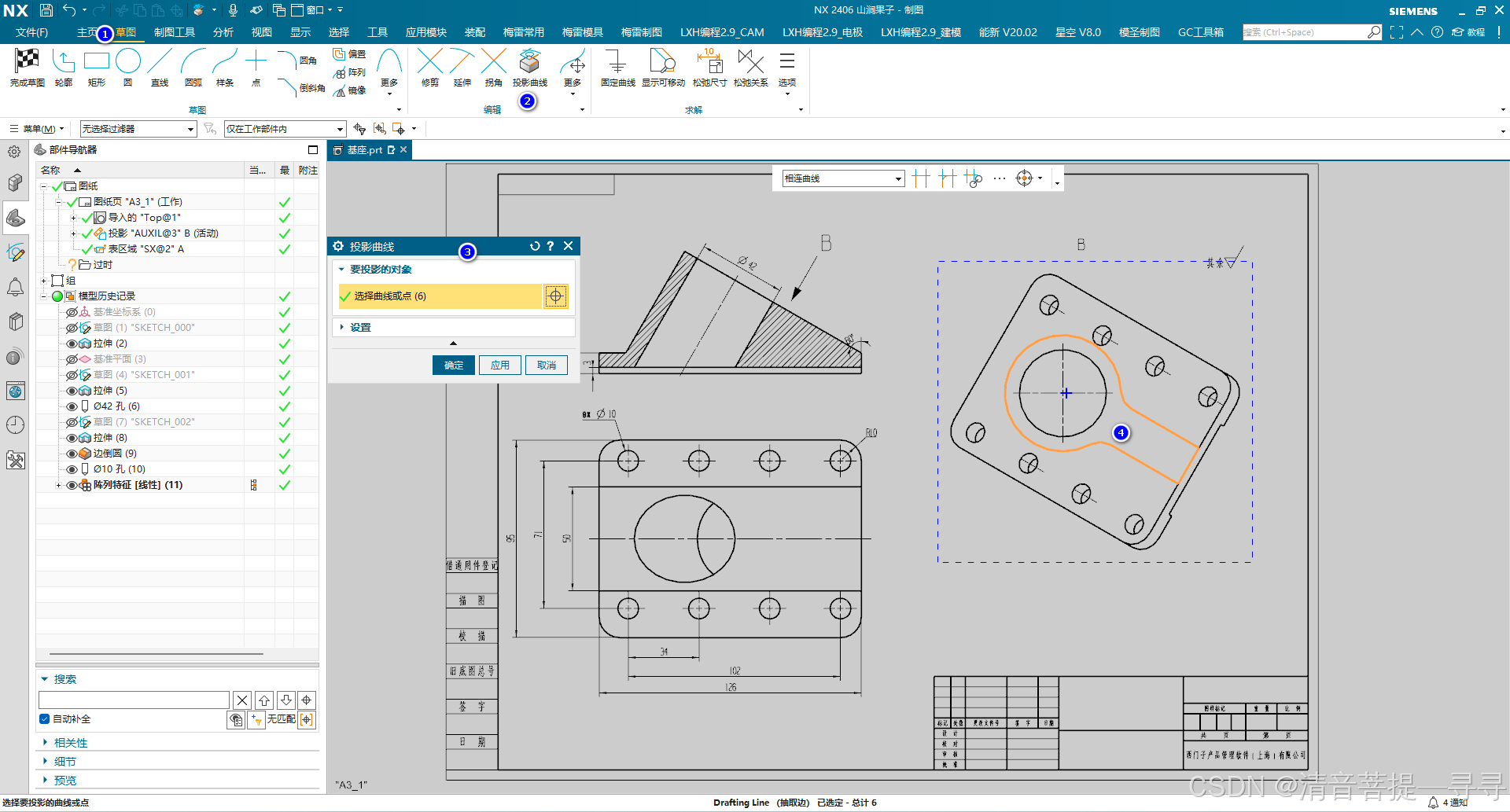This screenshot has height=812, width=1510.
Task: Open the Project Curve (投影曲线) tool
Action: pos(530,61)
